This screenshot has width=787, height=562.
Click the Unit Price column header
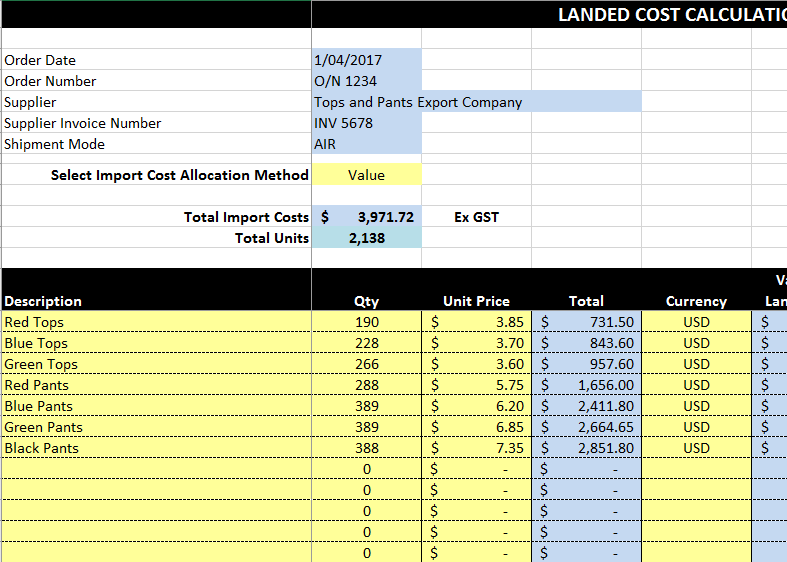click(x=476, y=301)
